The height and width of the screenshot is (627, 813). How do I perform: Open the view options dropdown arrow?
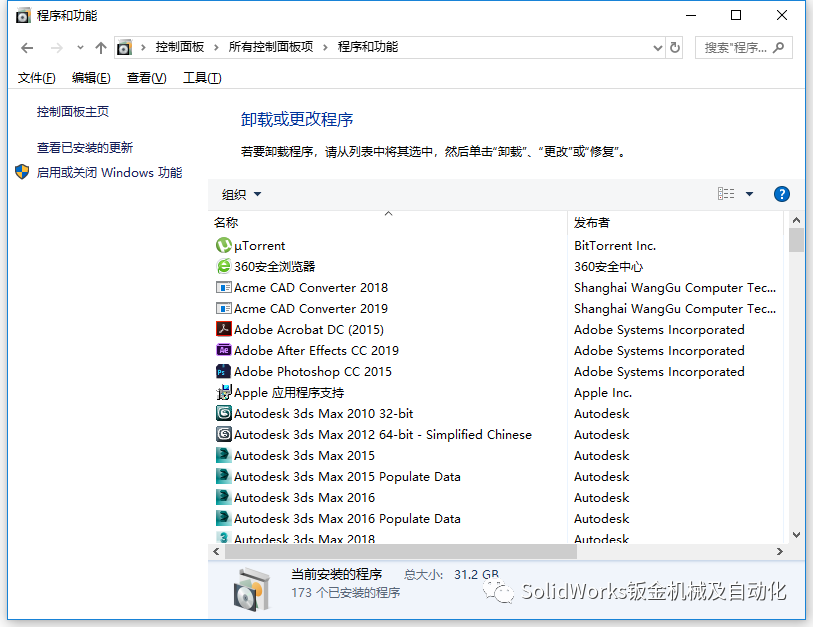749,194
